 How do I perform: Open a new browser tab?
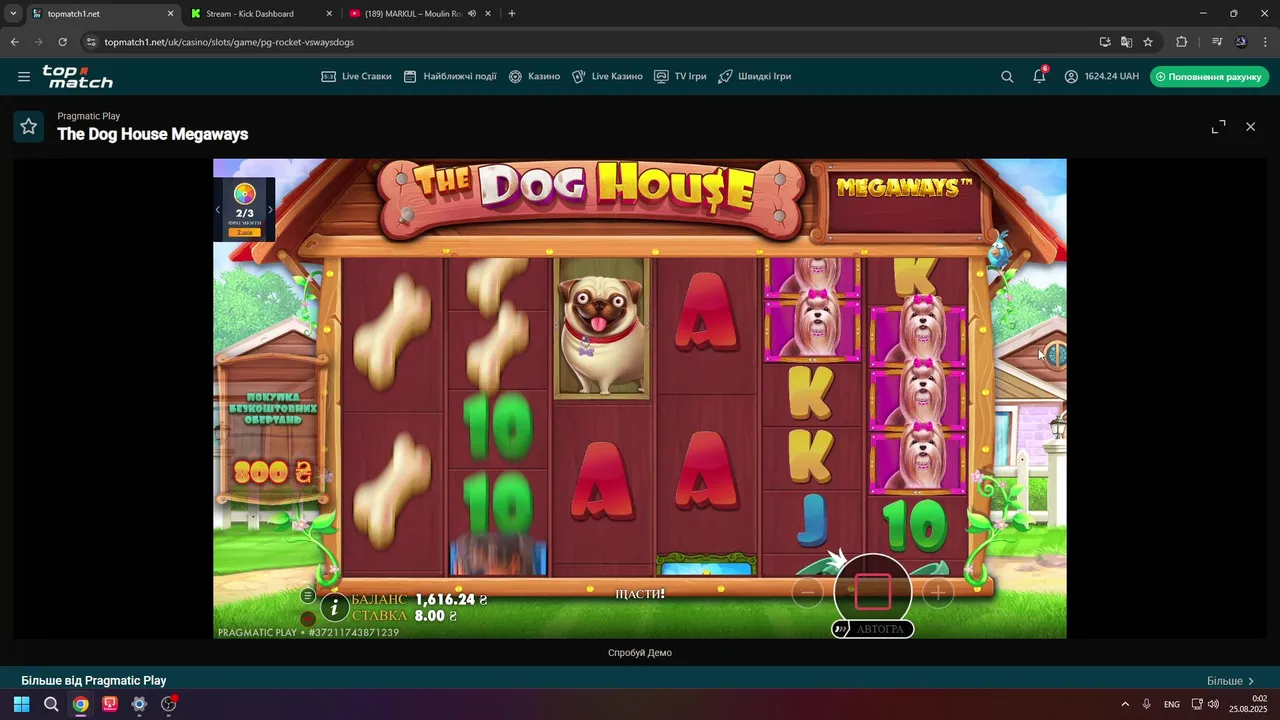512,14
